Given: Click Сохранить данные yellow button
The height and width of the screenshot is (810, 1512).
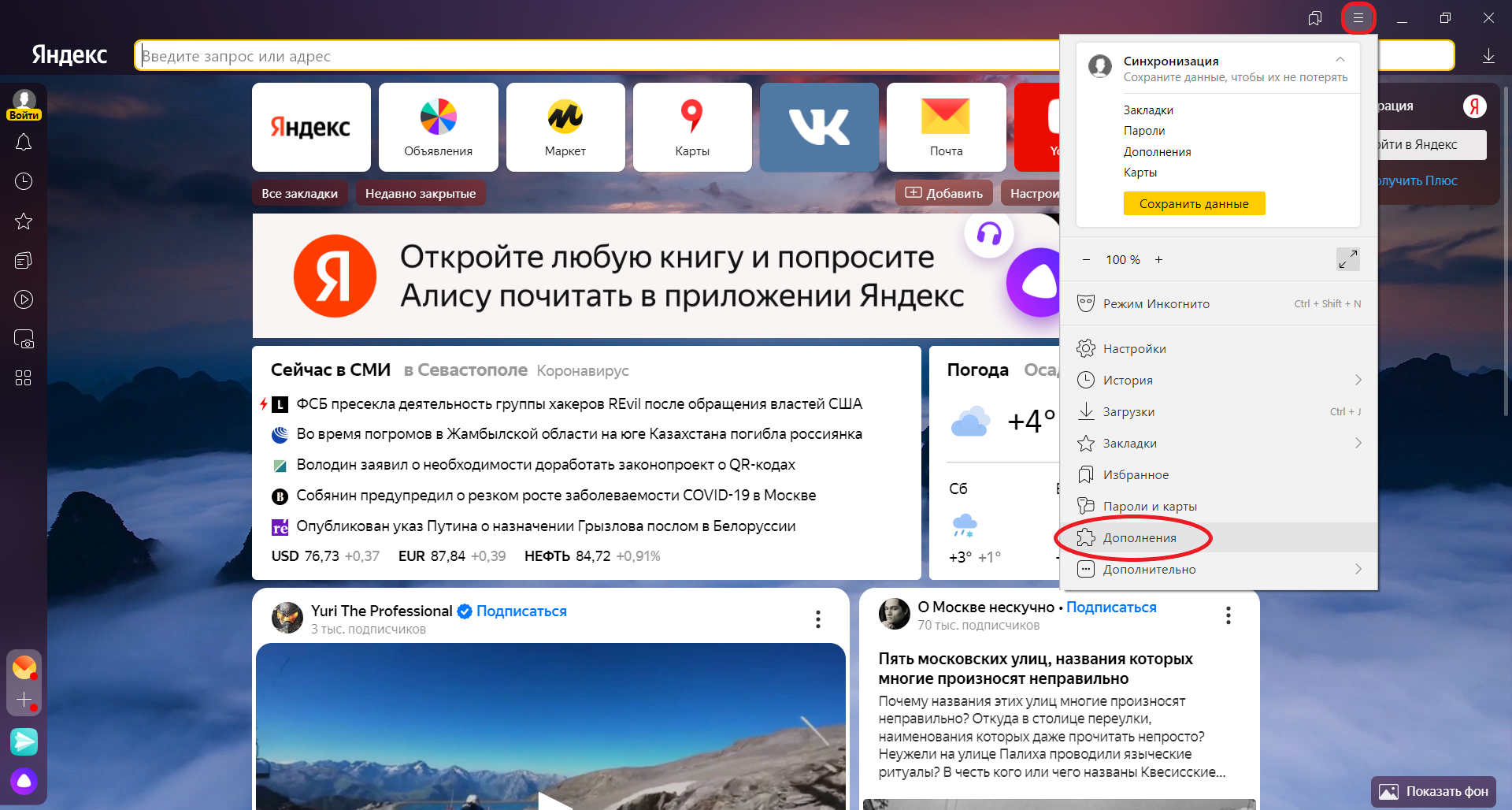Looking at the screenshot, I should coord(1194,203).
